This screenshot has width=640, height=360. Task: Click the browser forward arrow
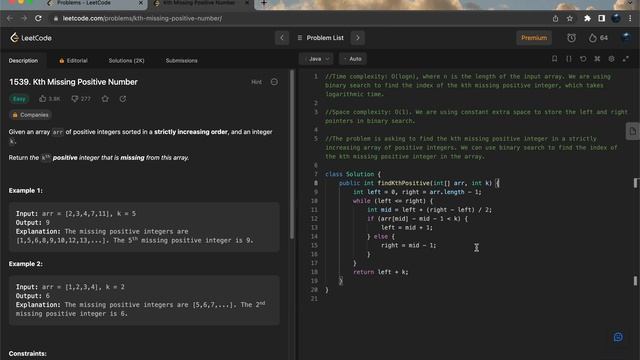pyautogui.click(x=24, y=18)
